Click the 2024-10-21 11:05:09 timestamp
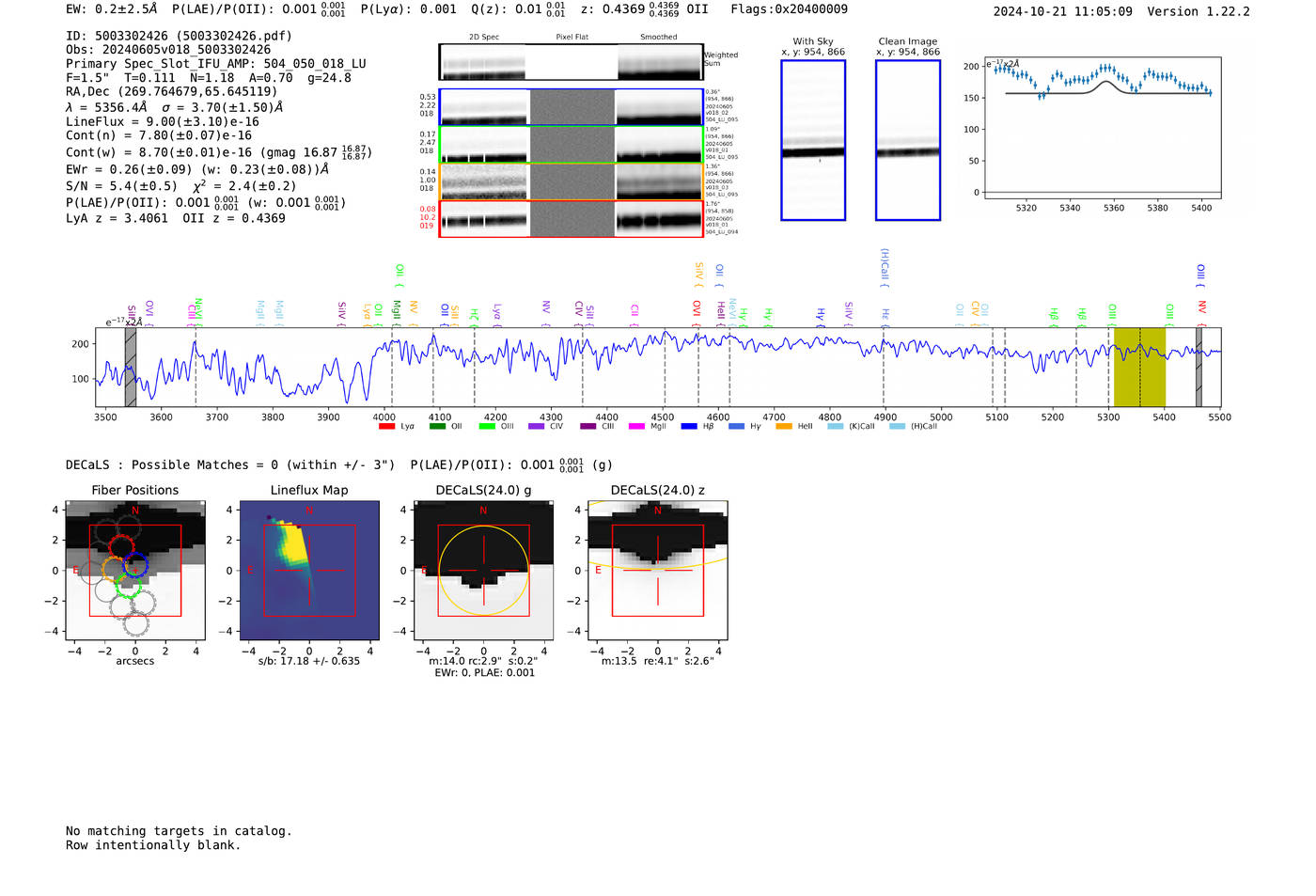 tap(1062, 11)
